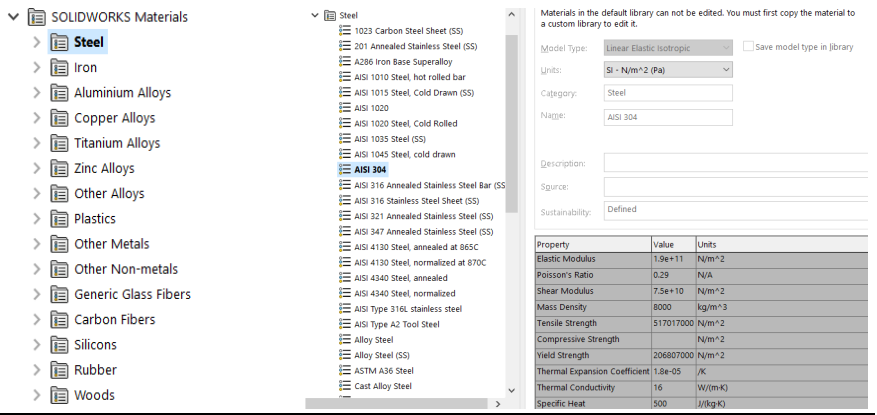
Task: Click the AISI 1020 material icon
Action: tap(346, 108)
